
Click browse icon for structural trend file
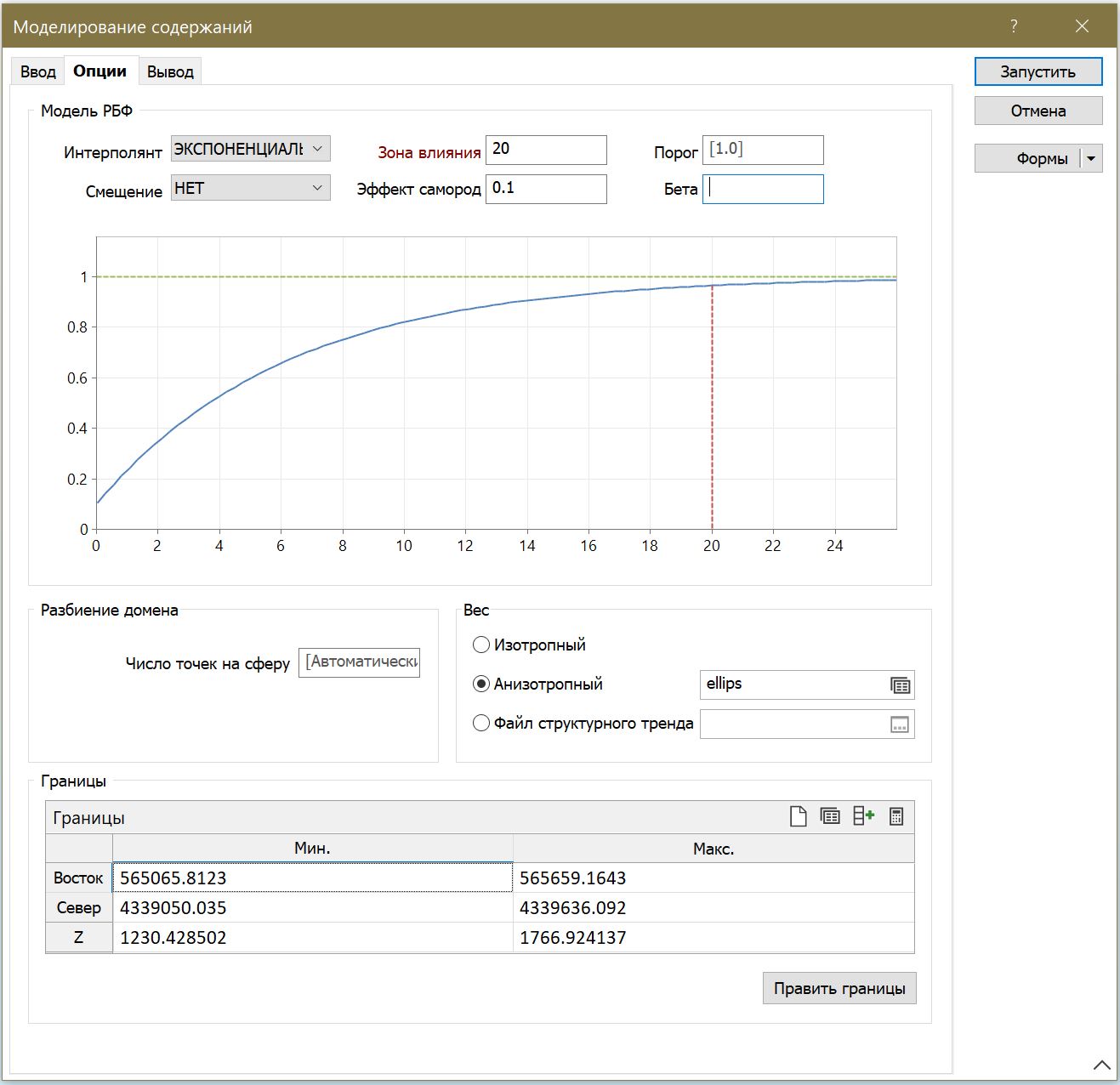pyautogui.click(x=900, y=724)
